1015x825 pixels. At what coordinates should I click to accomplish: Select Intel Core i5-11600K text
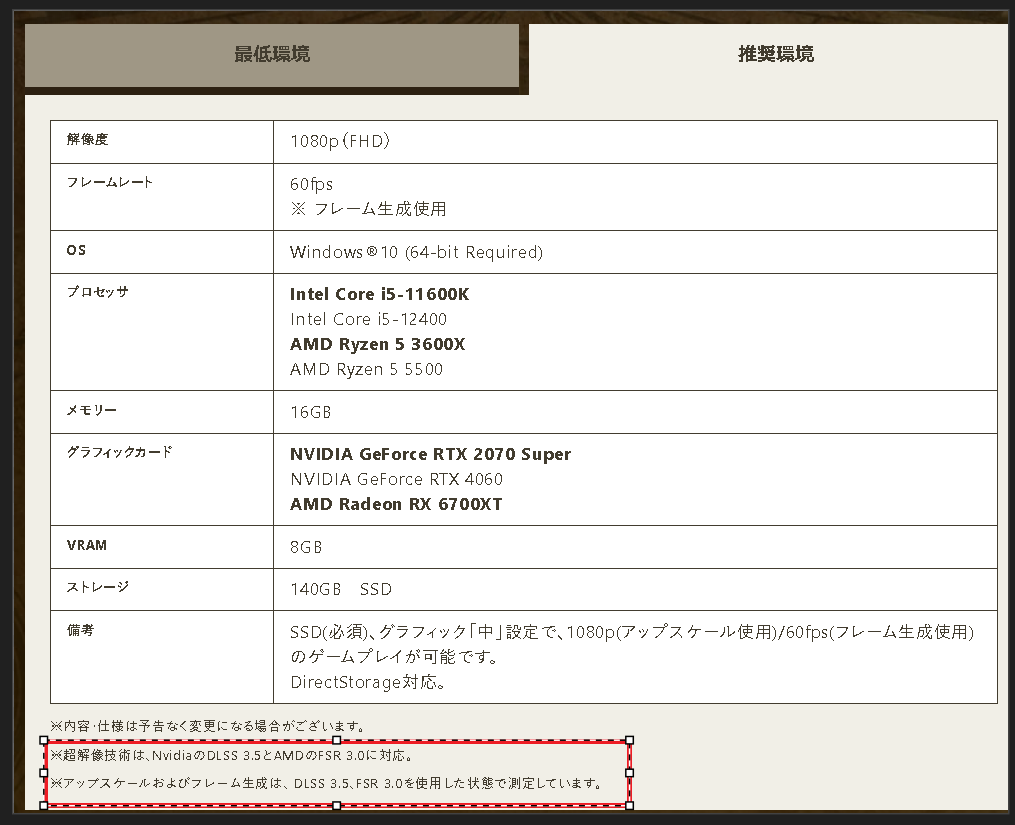click(379, 295)
